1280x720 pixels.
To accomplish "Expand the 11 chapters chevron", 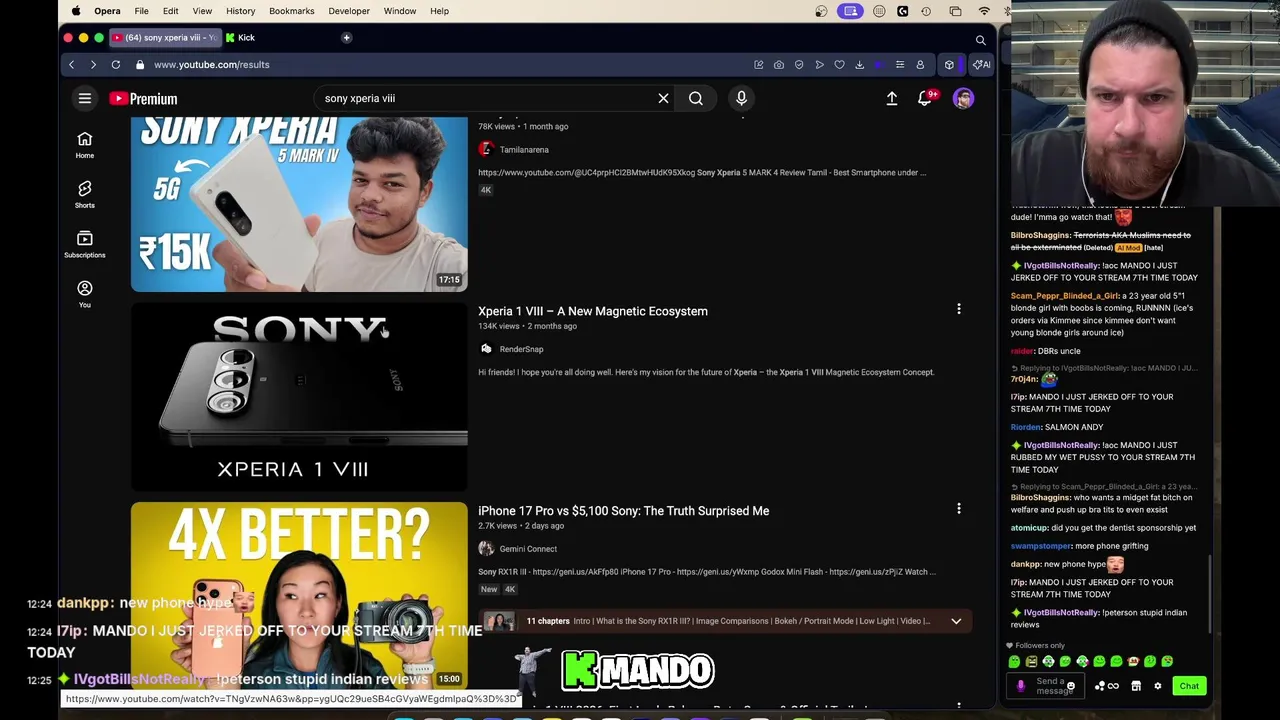I will [956, 621].
